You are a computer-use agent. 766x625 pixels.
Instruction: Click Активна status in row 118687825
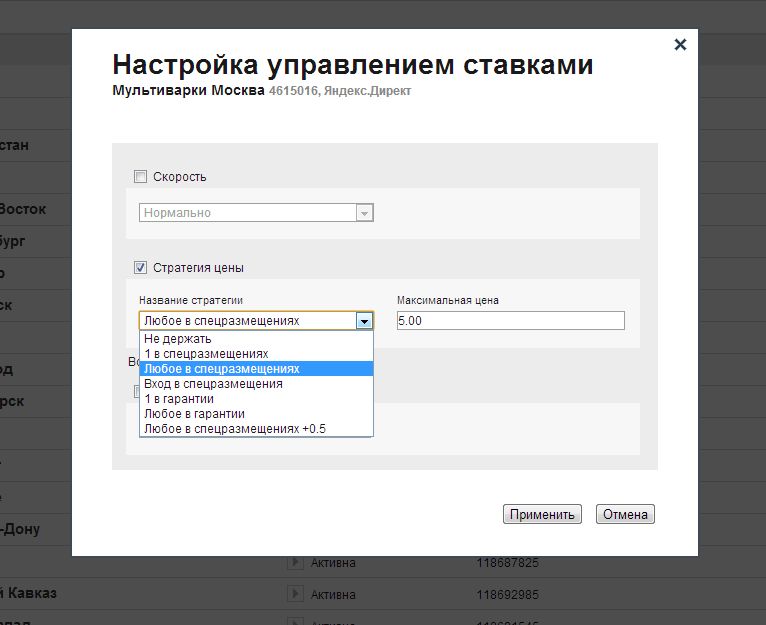tap(333, 563)
